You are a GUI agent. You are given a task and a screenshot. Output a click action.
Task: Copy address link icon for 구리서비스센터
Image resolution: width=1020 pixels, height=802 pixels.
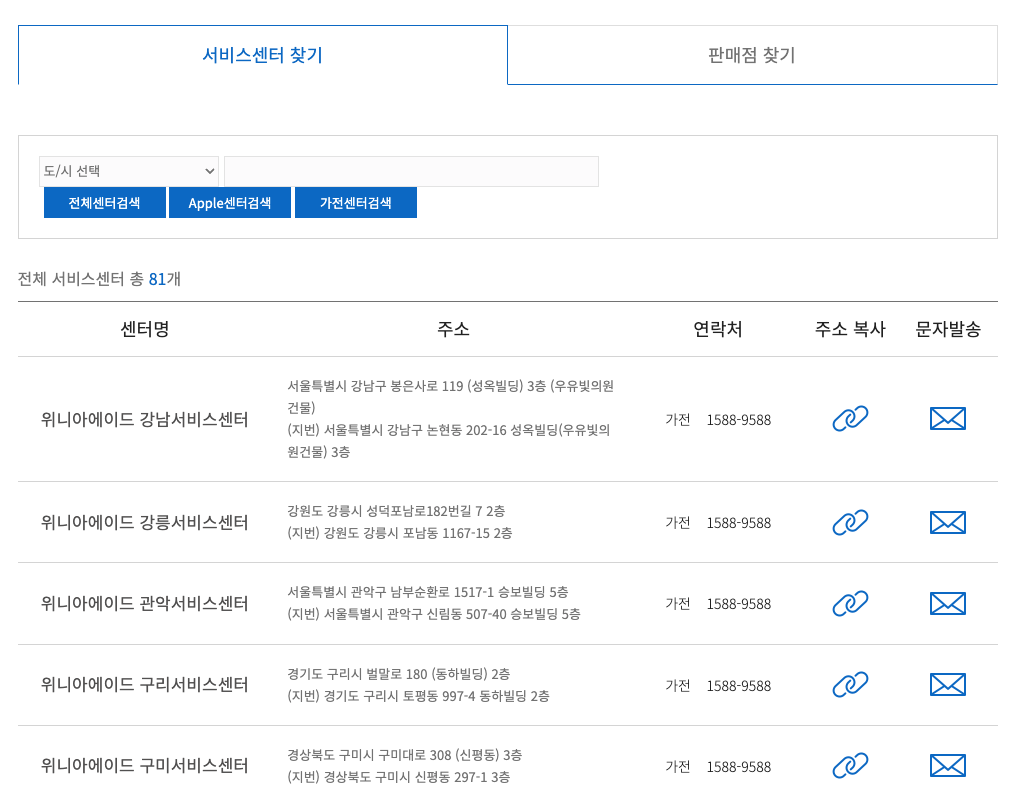[850, 685]
